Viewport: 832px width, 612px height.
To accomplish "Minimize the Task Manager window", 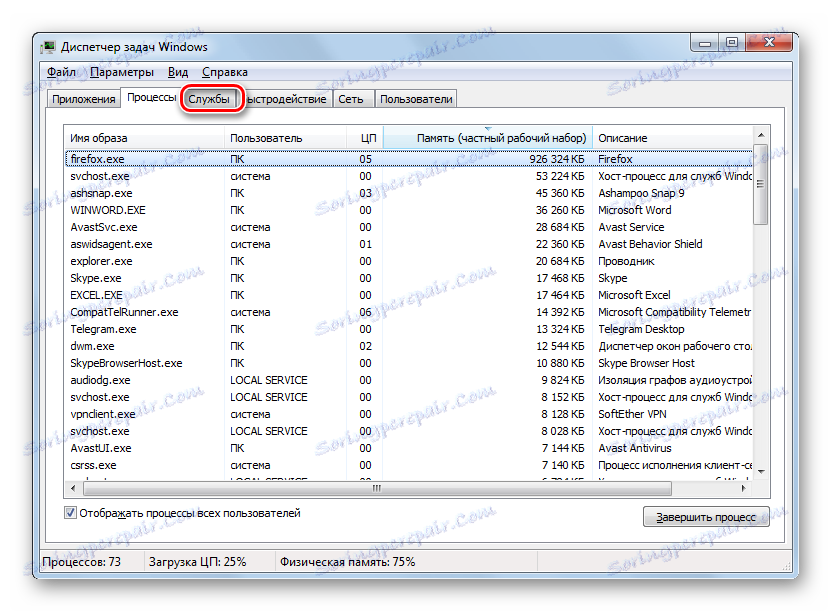I will (x=705, y=43).
